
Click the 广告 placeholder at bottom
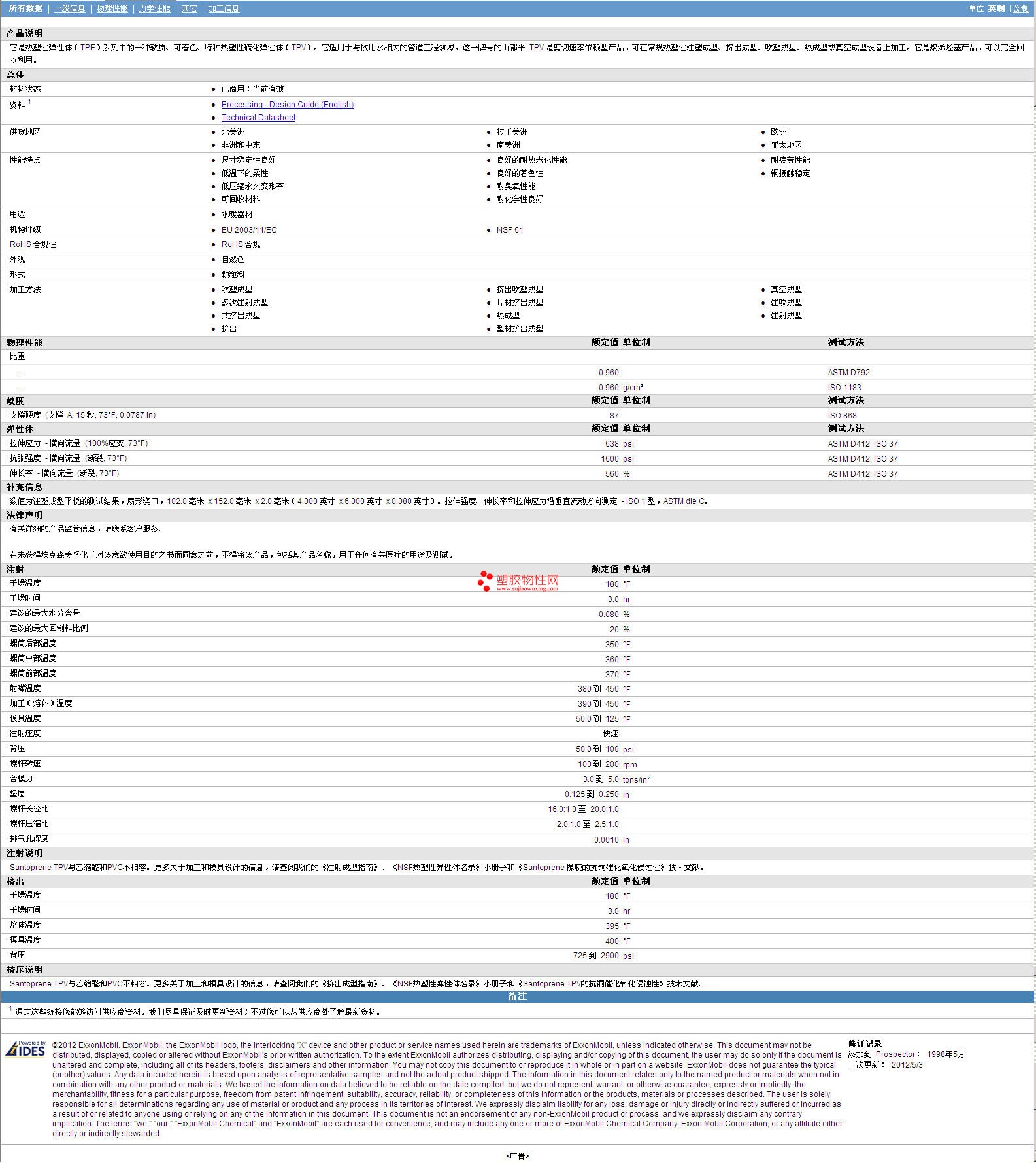coord(517,1156)
